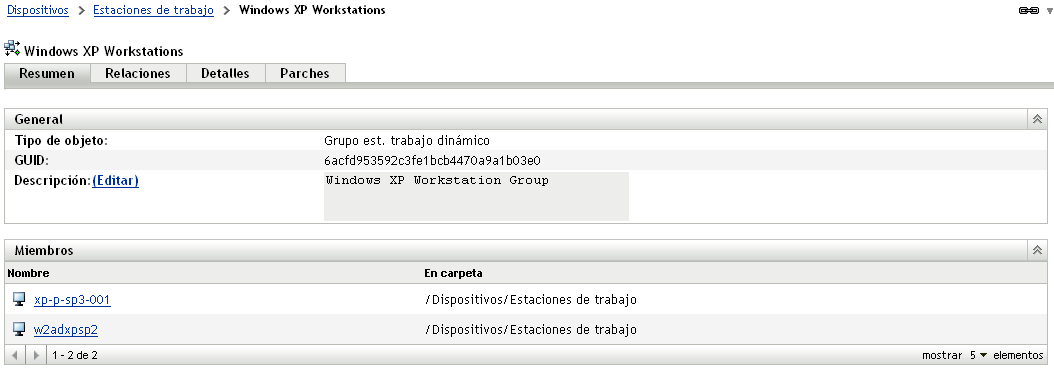Switch to the Relaciones tab

tap(138, 73)
